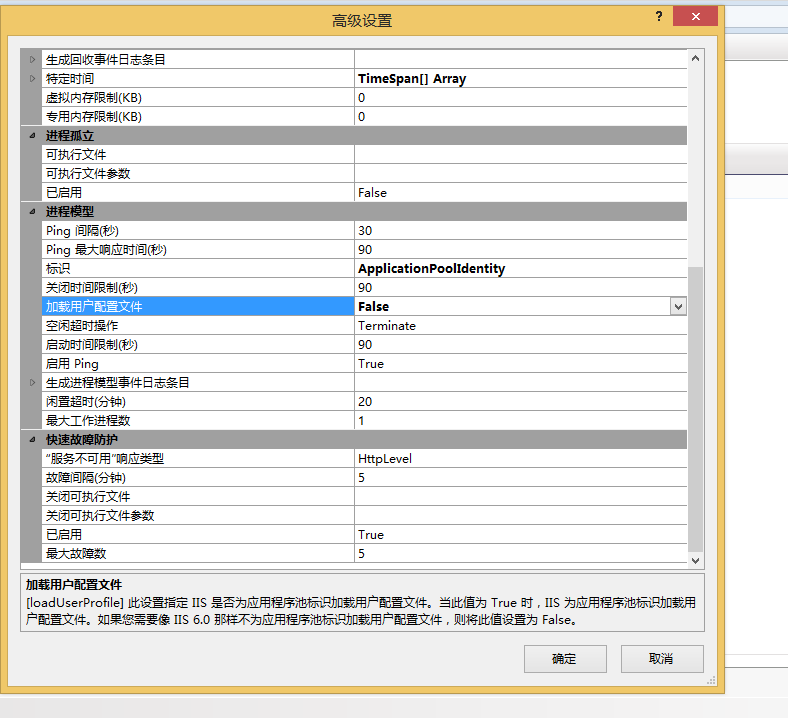Select the 虚拟内存限制(KB) row
Screen dimensions: 788x718
(364, 97)
